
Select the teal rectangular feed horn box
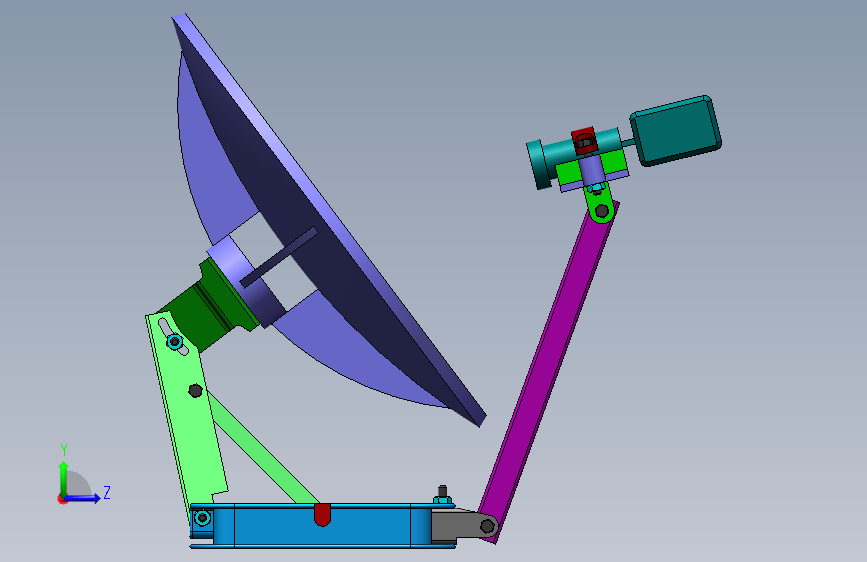pos(676,131)
